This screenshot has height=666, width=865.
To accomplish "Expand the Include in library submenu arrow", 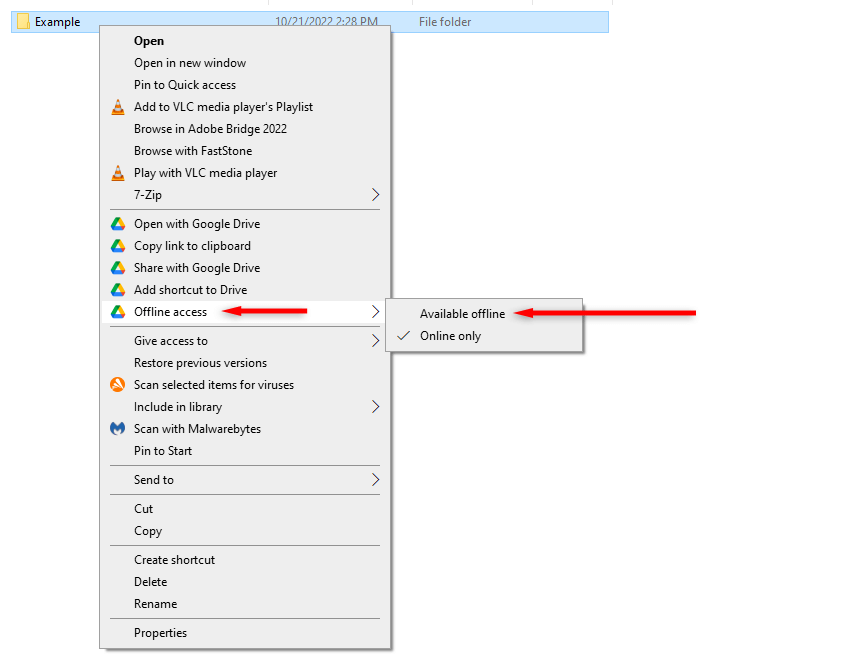I will point(375,407).
